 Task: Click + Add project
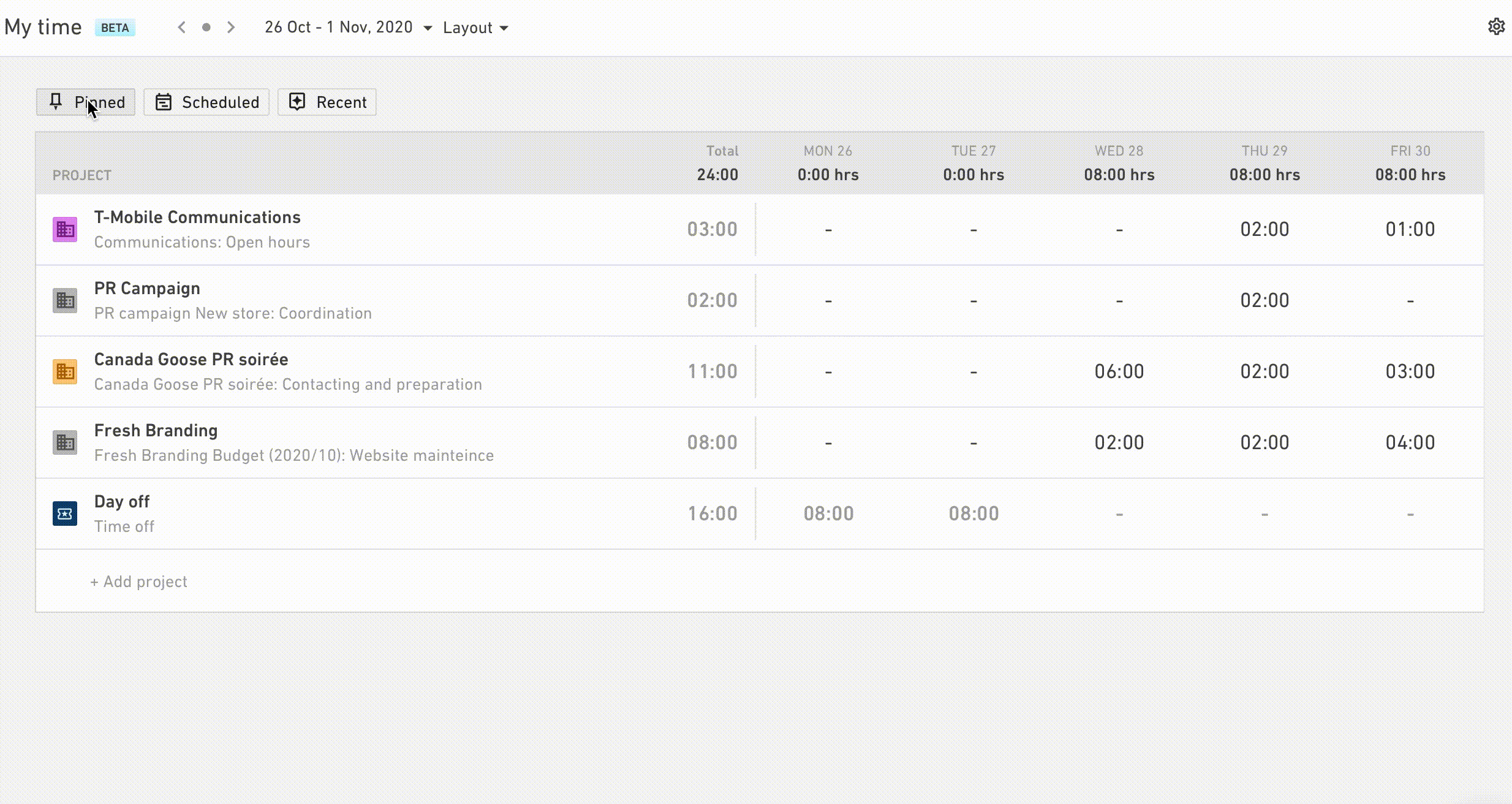[139, 582]
